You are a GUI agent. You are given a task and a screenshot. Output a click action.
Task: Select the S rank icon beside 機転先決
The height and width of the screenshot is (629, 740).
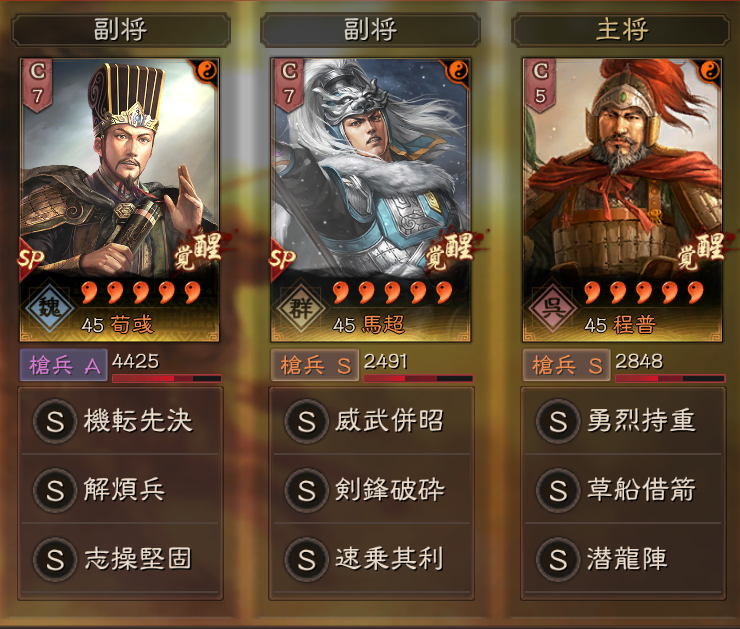click(55, 421)
